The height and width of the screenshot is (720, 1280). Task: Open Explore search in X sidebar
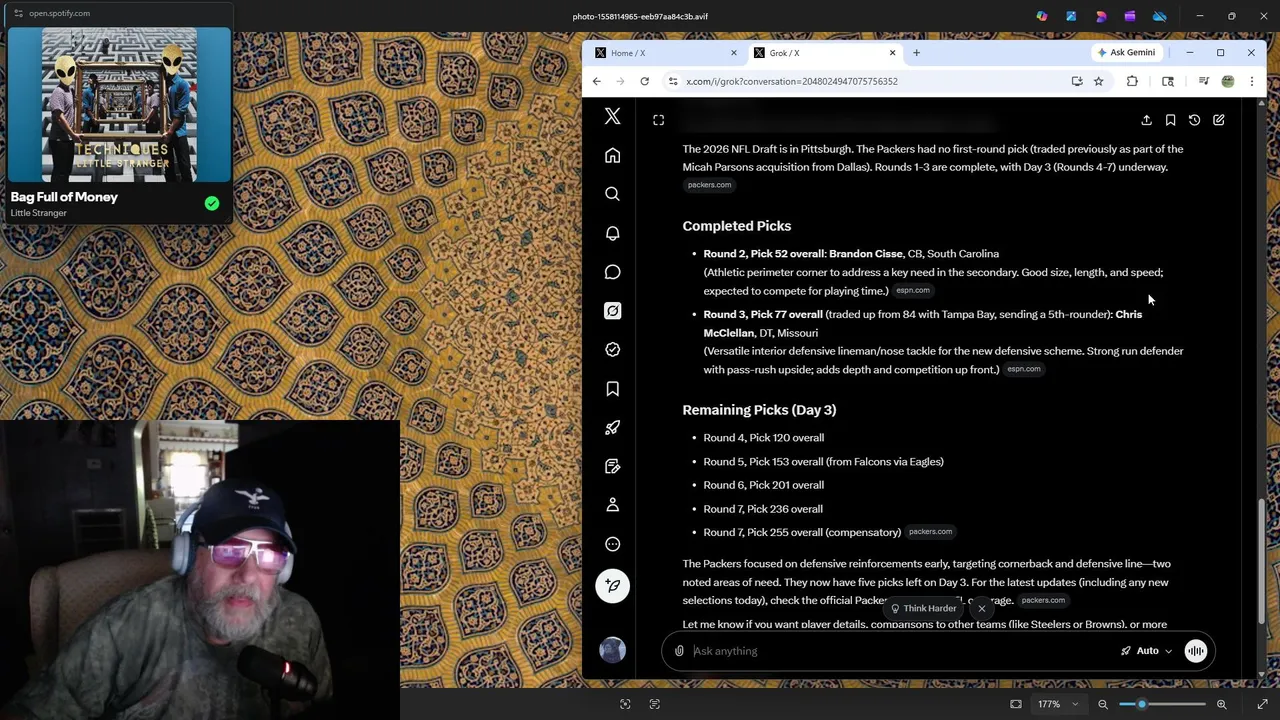[x=612, y=194]
